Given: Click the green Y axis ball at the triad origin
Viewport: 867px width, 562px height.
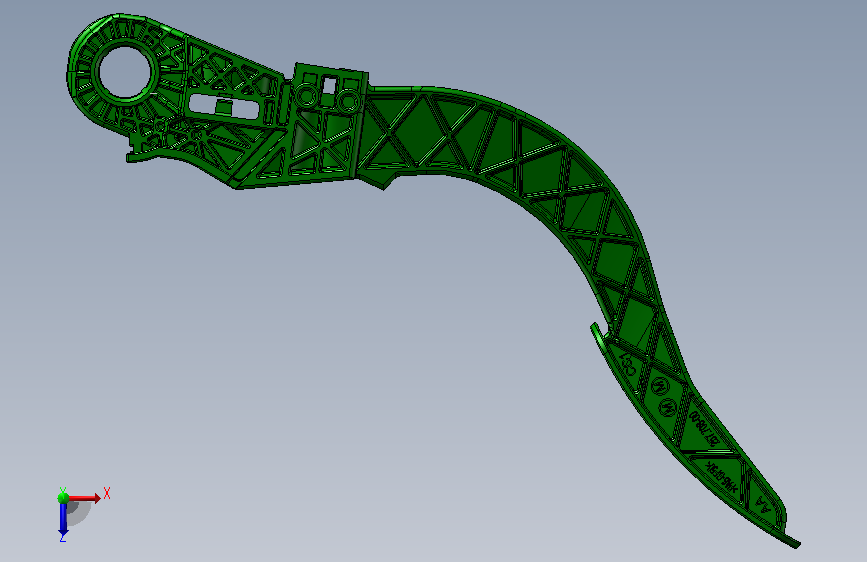Looking at the screenshot, I should [63, 498].
